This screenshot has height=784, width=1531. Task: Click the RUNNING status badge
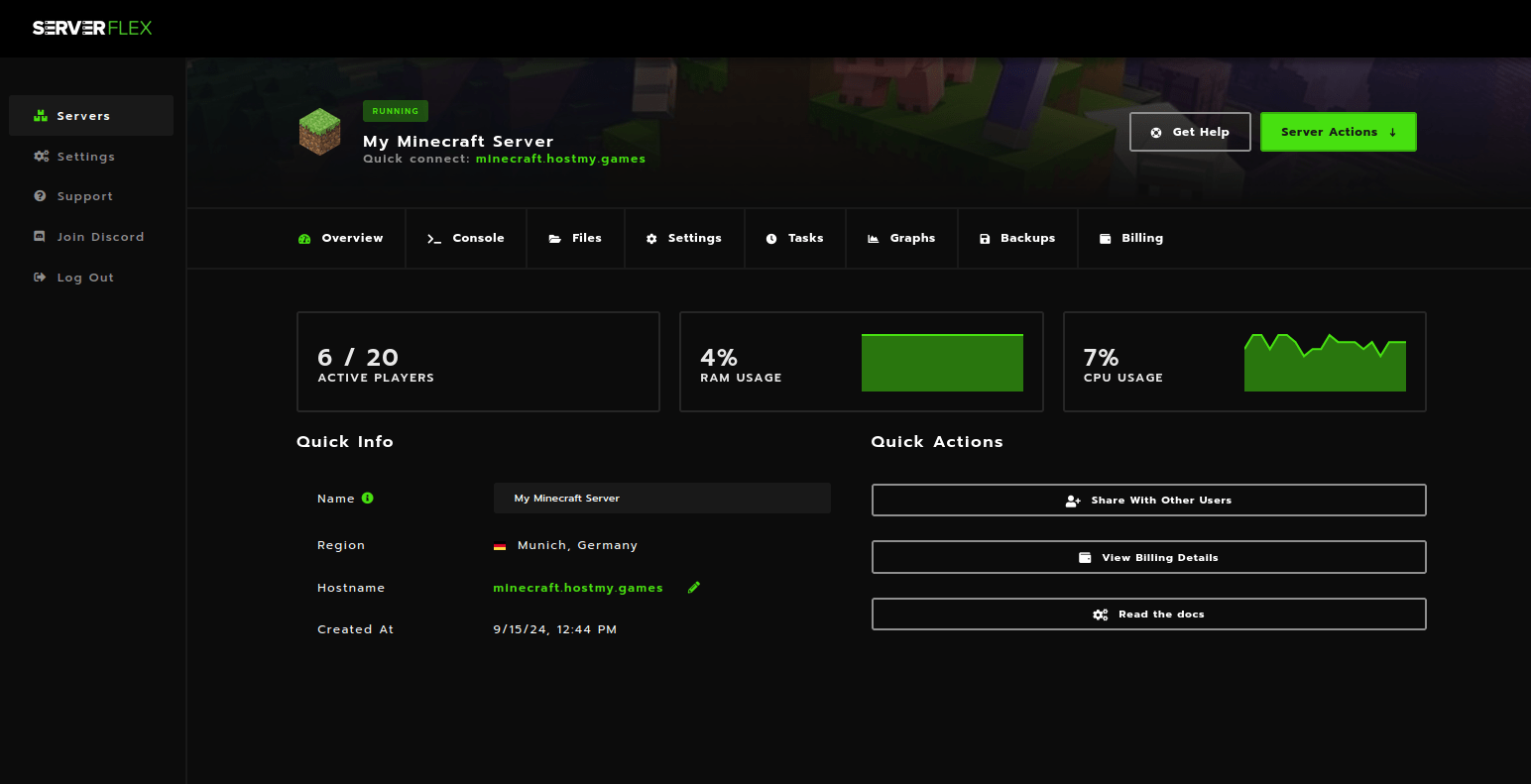396,111
